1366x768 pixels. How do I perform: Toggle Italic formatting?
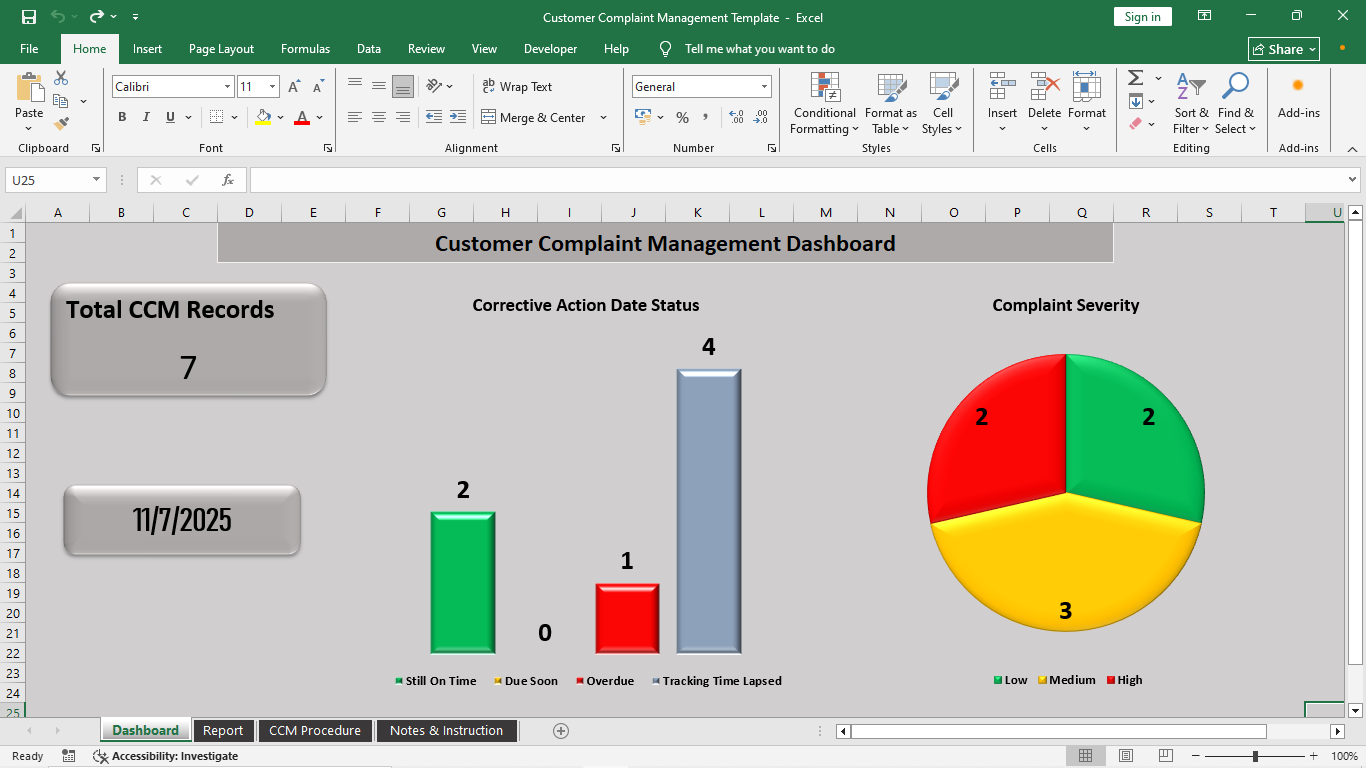click(x=146, y=117)
